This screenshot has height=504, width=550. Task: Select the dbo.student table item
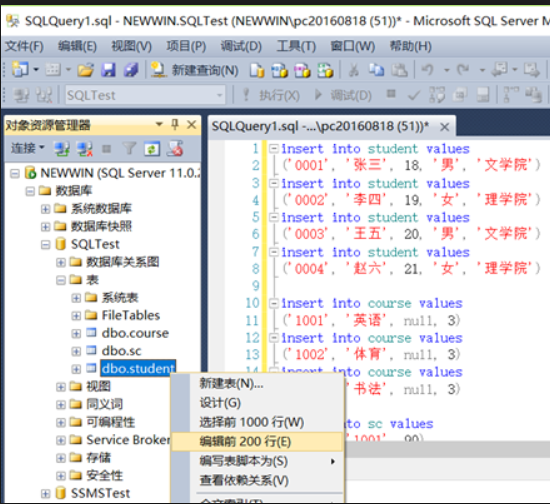138,368
